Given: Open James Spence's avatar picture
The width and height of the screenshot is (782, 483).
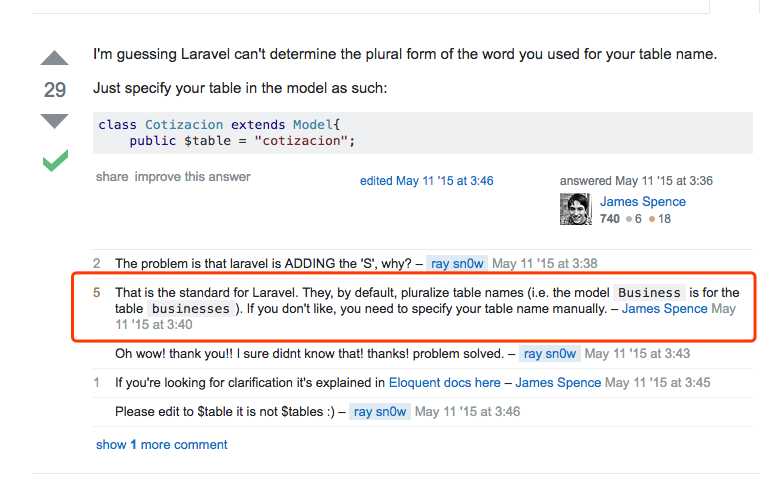Looking at the screenshot, I should (x=576, y=209).
